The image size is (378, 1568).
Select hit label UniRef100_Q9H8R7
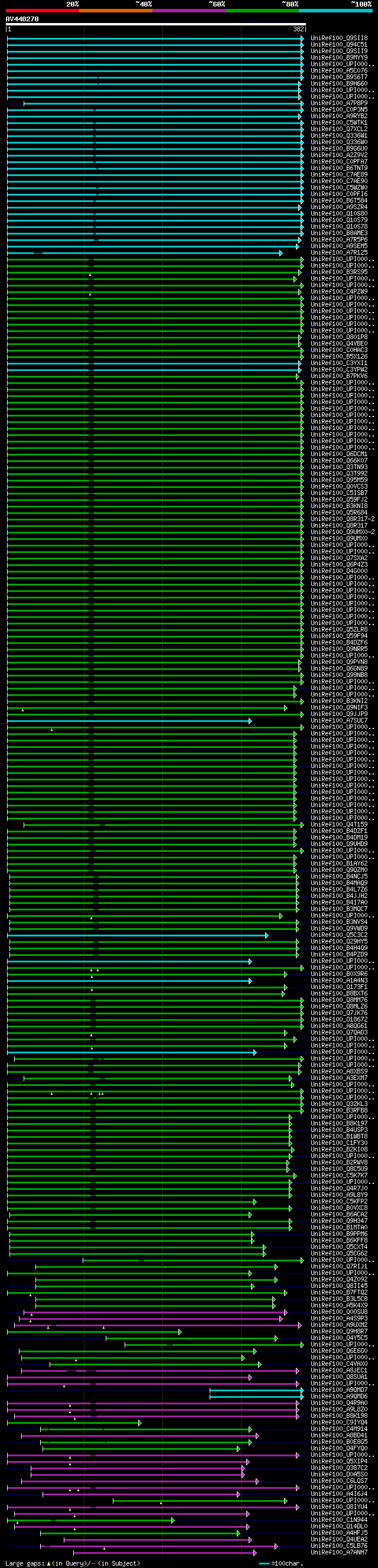(339, 1331)
